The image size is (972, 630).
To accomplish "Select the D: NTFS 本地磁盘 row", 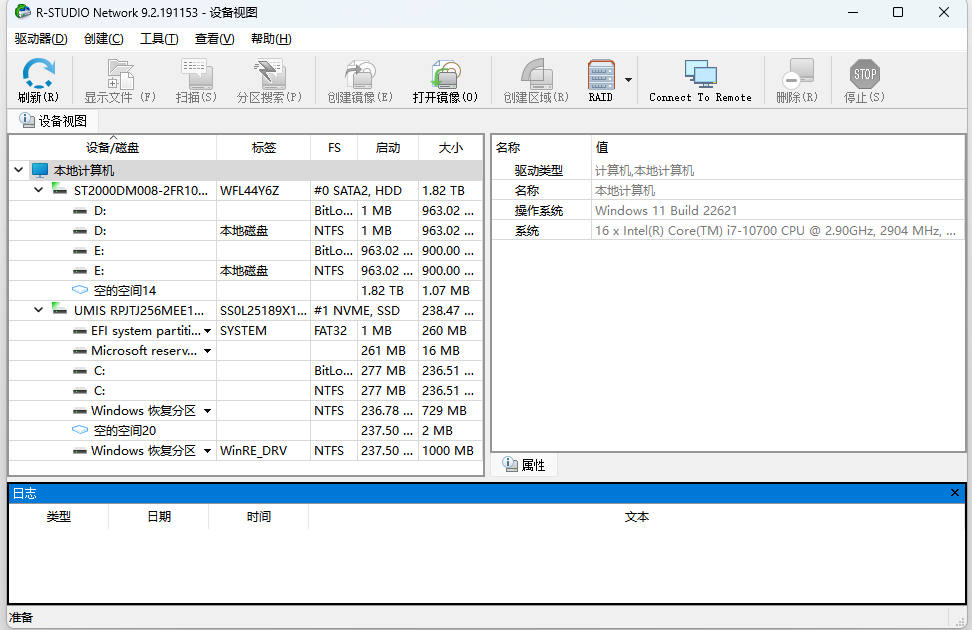I will pyautogui.click(x=245, y=231).
